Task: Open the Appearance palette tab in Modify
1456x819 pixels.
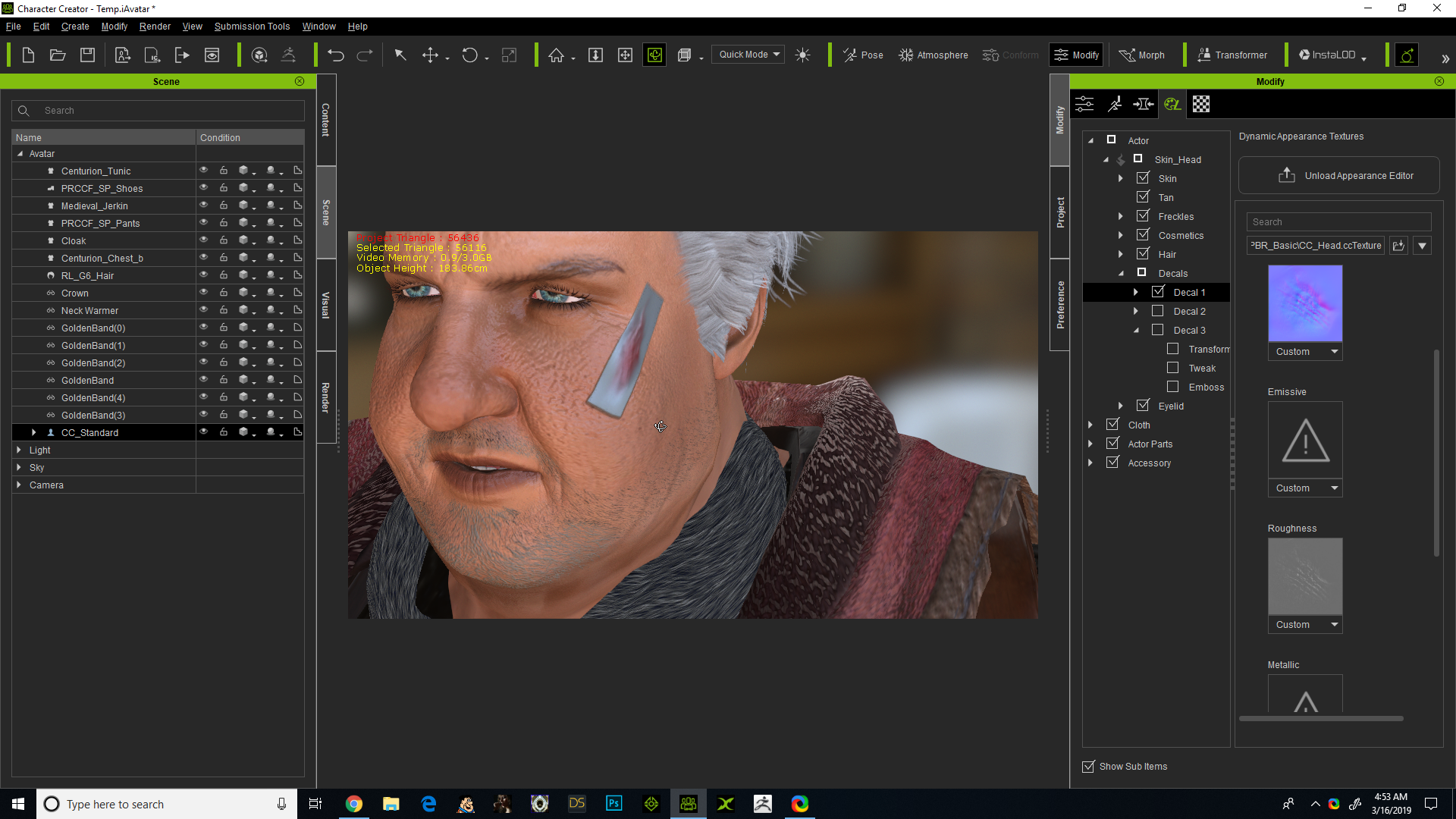Action: [1172, 104]
